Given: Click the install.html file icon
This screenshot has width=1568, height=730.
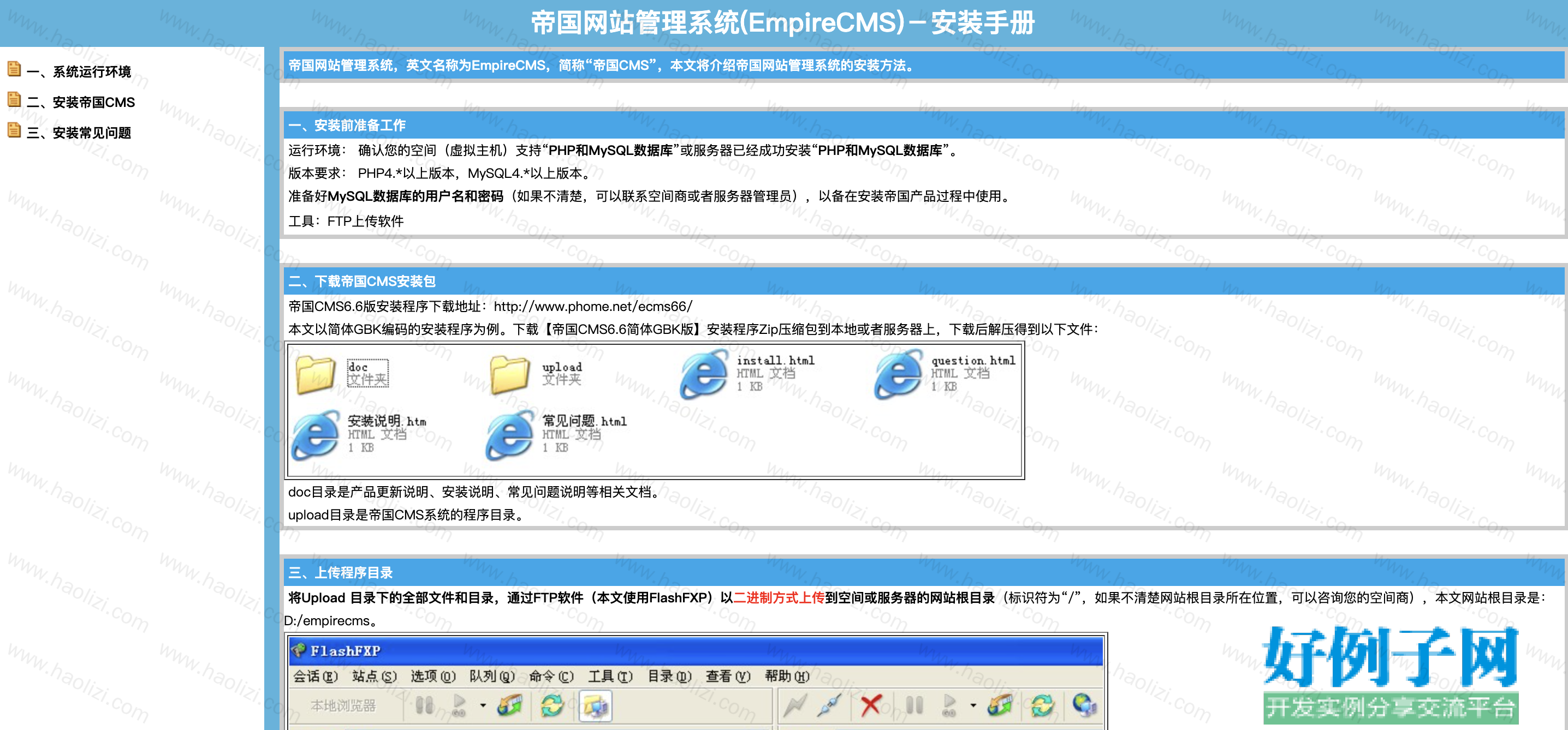Looking at the screenshot, I should point(704,374).
